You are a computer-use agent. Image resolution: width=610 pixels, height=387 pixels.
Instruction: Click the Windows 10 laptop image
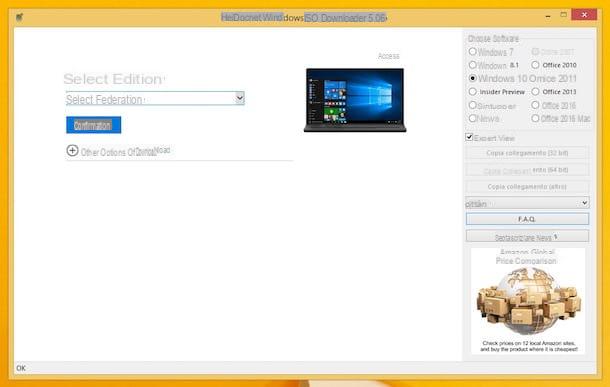click(x=355, y=100)
